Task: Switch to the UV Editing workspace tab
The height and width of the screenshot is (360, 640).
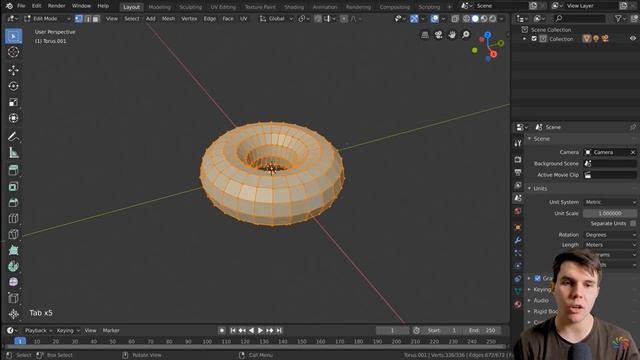Action: click(223, 7)
